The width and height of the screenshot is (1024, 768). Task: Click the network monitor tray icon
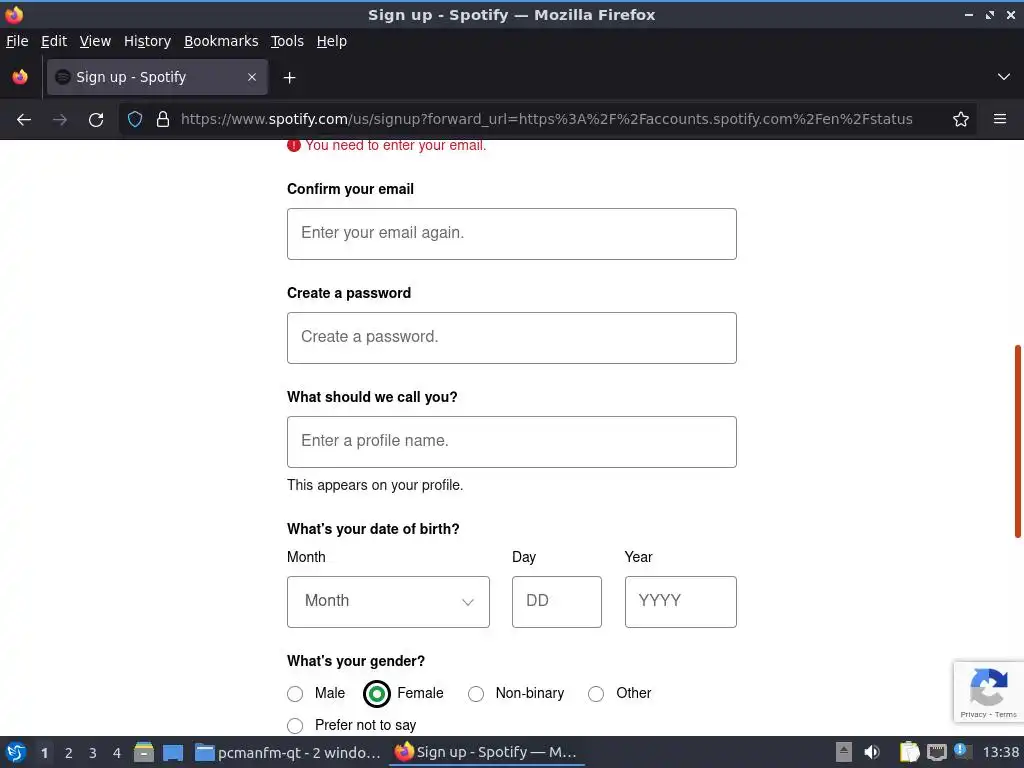pyautogui.click(x=936, y=752)
